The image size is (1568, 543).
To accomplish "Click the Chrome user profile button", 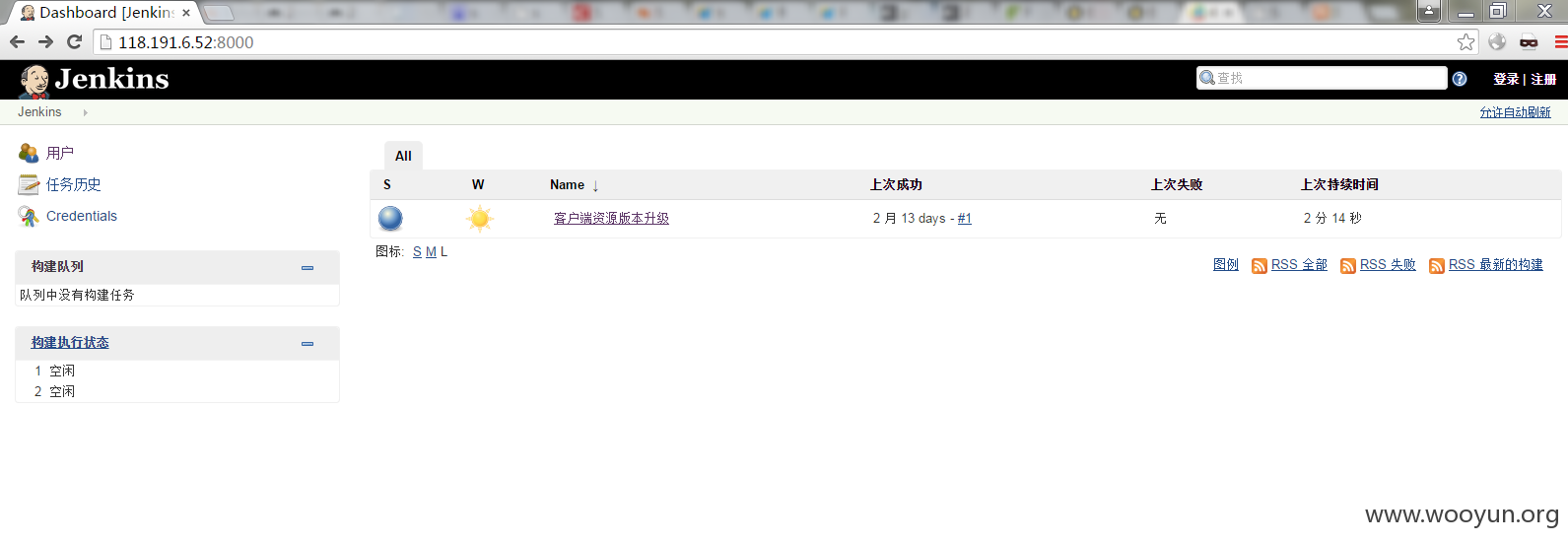I will (1429, 12).
